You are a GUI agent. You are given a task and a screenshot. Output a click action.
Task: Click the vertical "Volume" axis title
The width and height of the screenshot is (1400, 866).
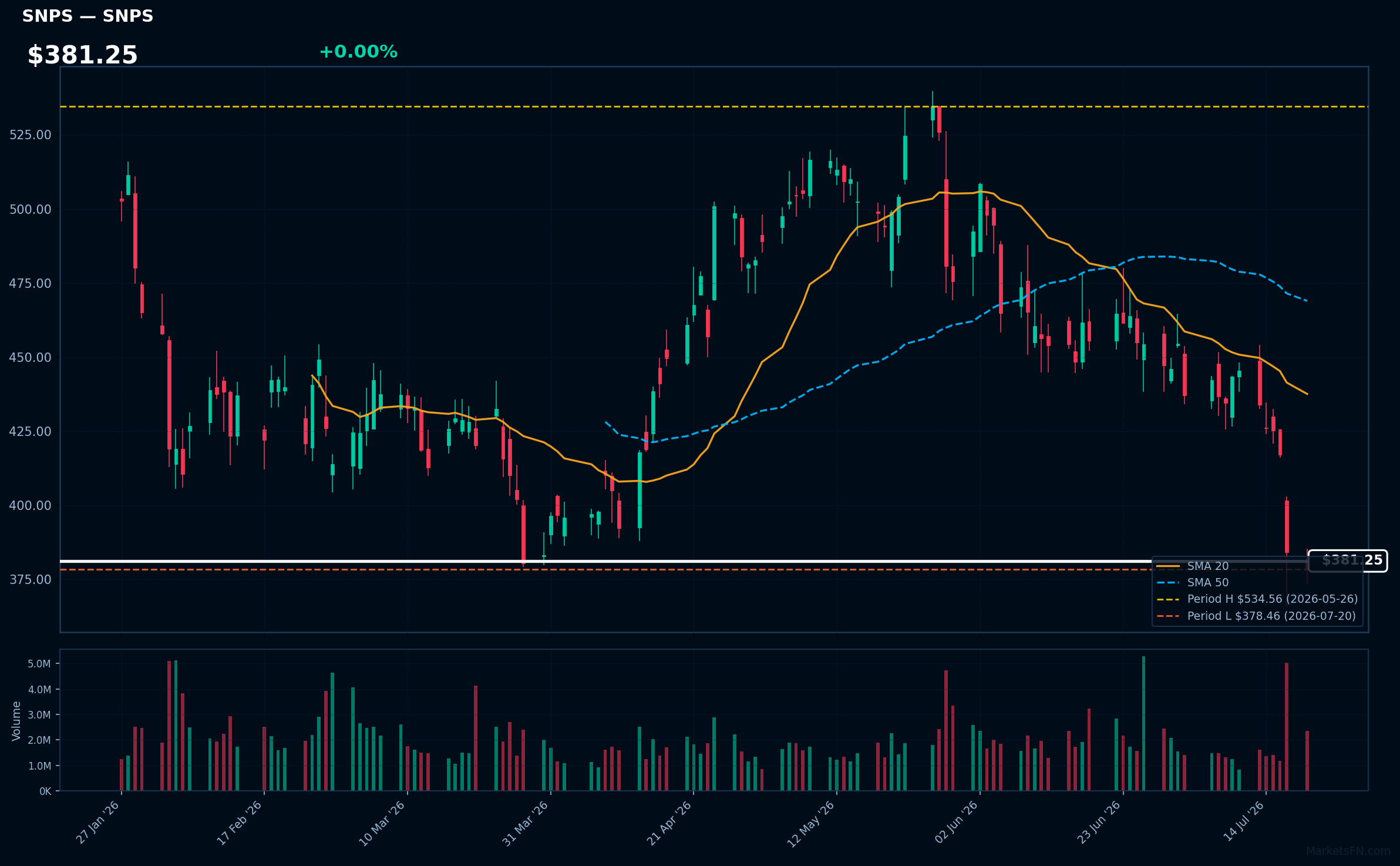pos(16,721)
